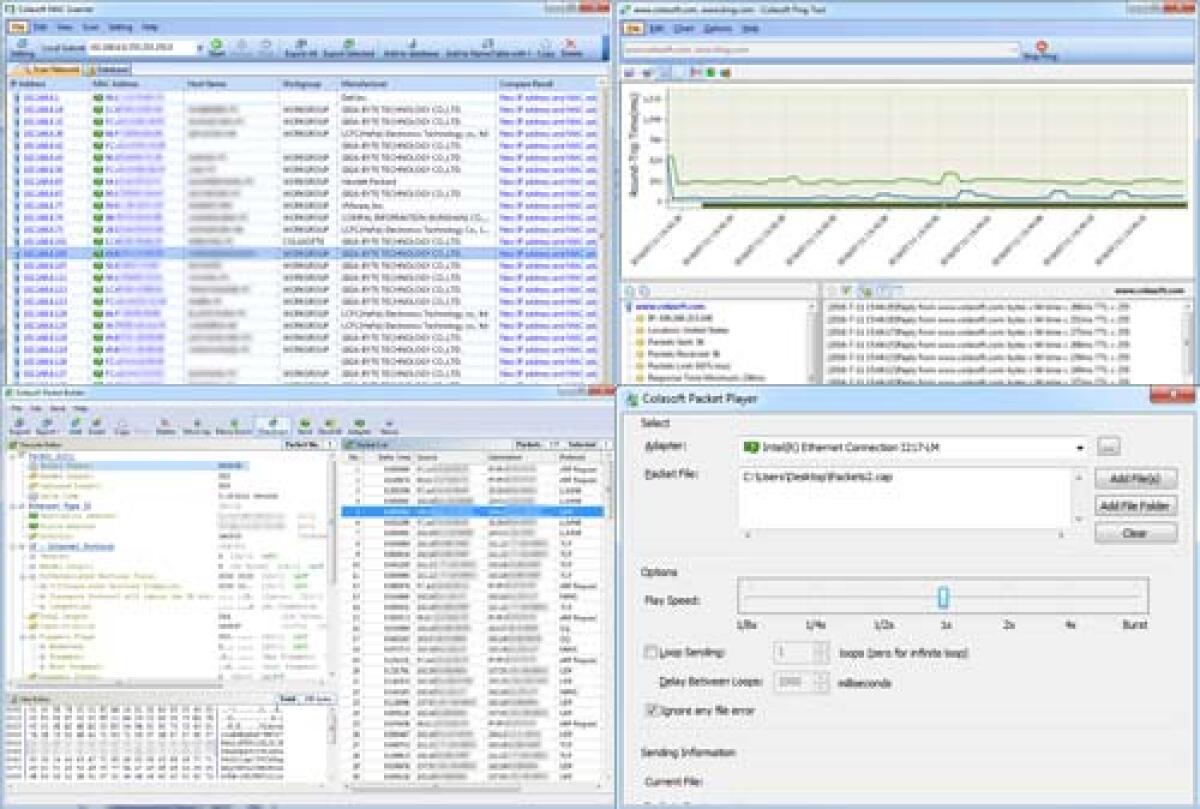
Task: Click the Add File Folder button
Action: (1135, 506)
